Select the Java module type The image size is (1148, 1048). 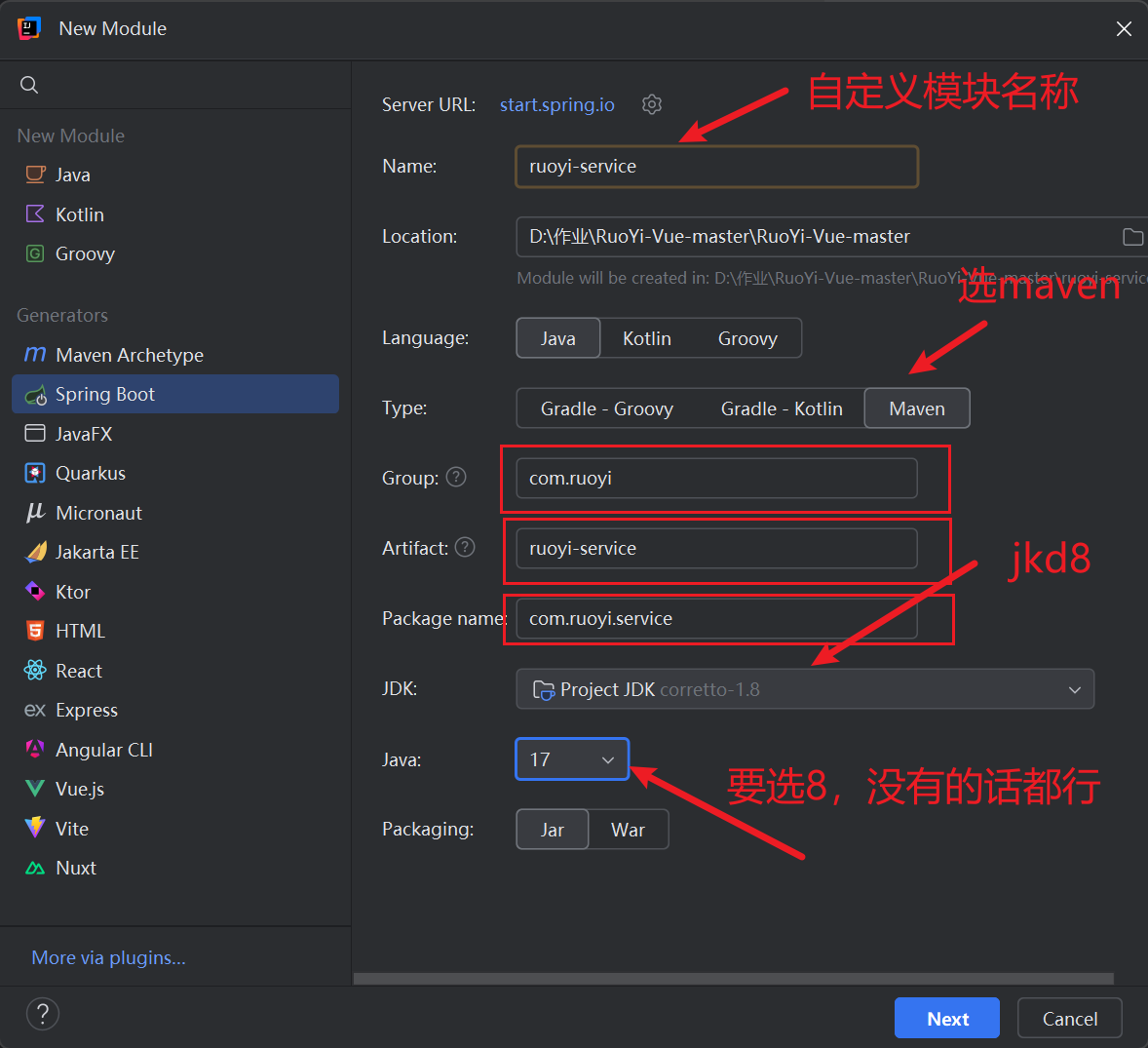175,175
